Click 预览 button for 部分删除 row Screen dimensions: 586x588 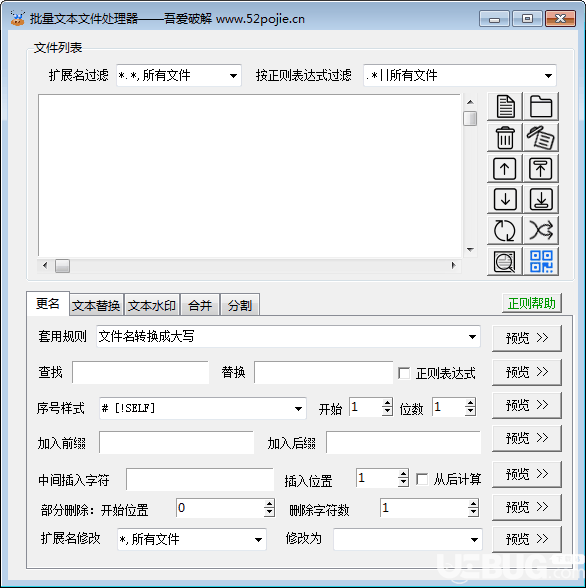click(527, 507)
